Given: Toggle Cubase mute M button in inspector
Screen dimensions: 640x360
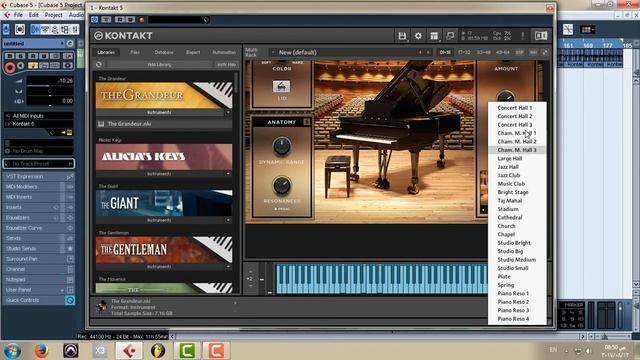Looking at the screenshot, I should (x=10, y=56).
